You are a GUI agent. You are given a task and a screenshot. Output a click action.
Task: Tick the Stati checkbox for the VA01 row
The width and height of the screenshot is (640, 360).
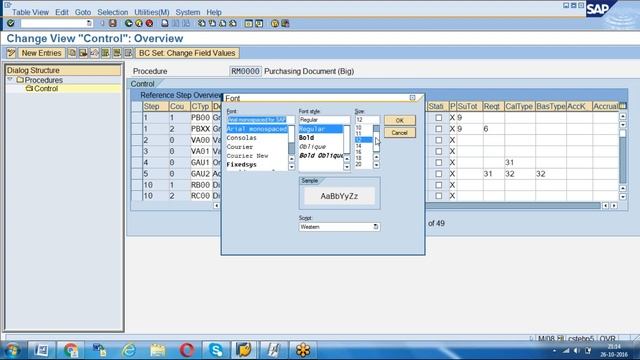[x=438, y=151]
